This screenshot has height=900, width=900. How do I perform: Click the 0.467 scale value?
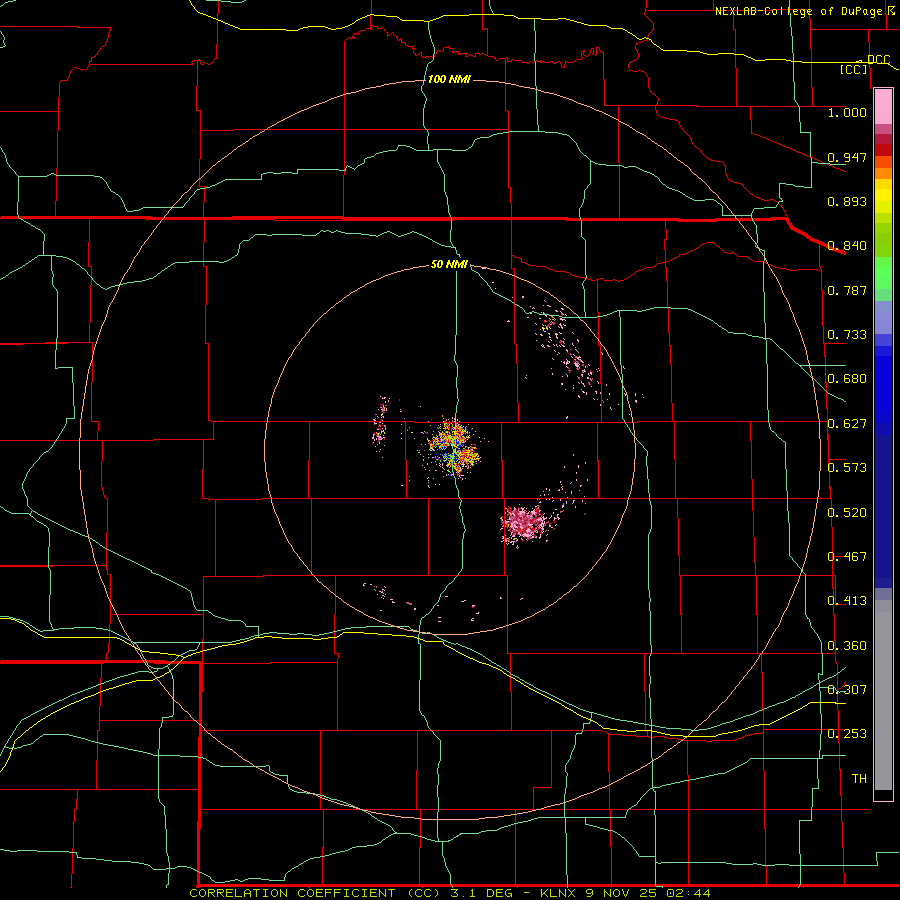847,557
